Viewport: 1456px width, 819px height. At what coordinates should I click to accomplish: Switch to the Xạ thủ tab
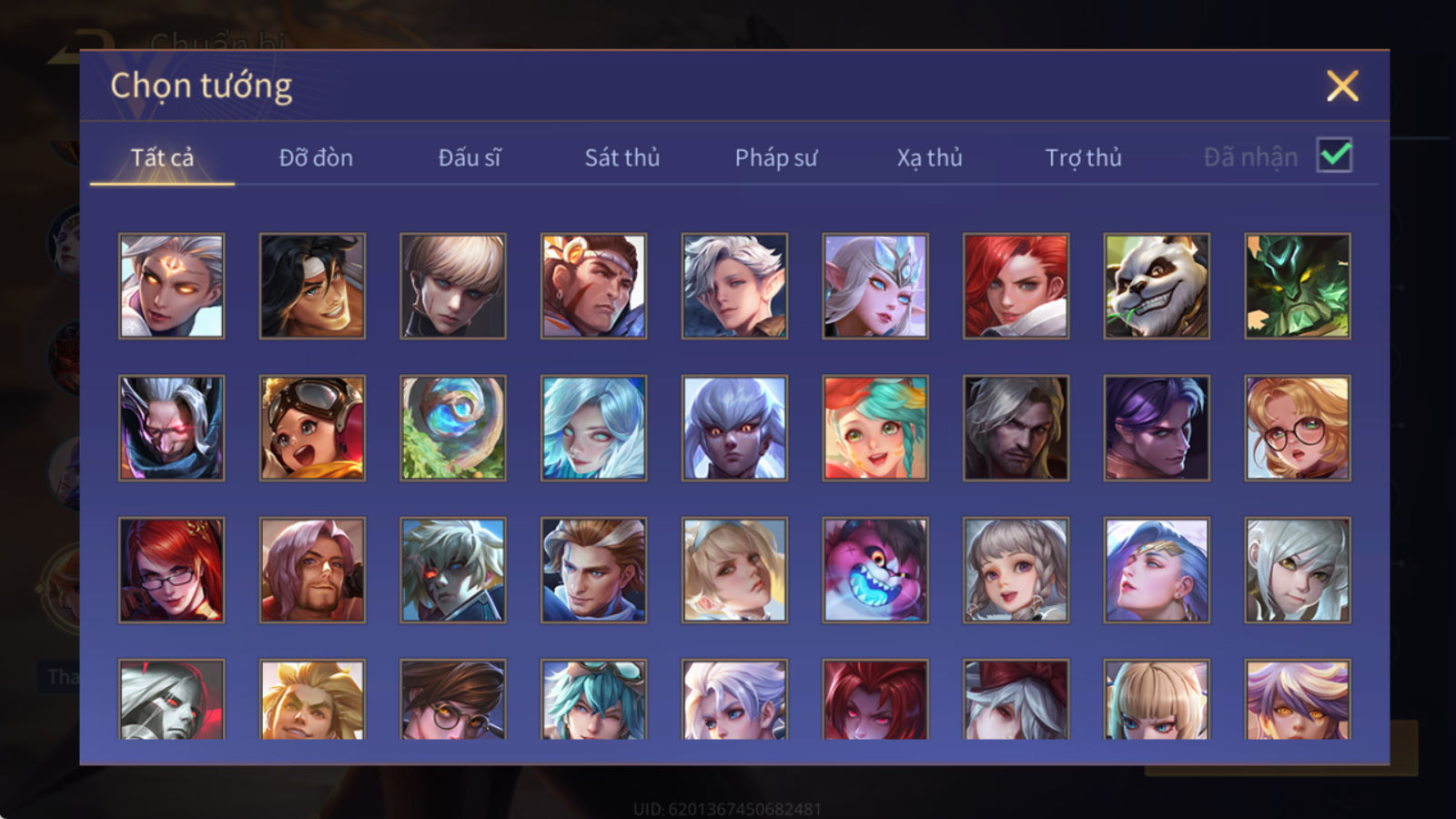coord(929,157)
